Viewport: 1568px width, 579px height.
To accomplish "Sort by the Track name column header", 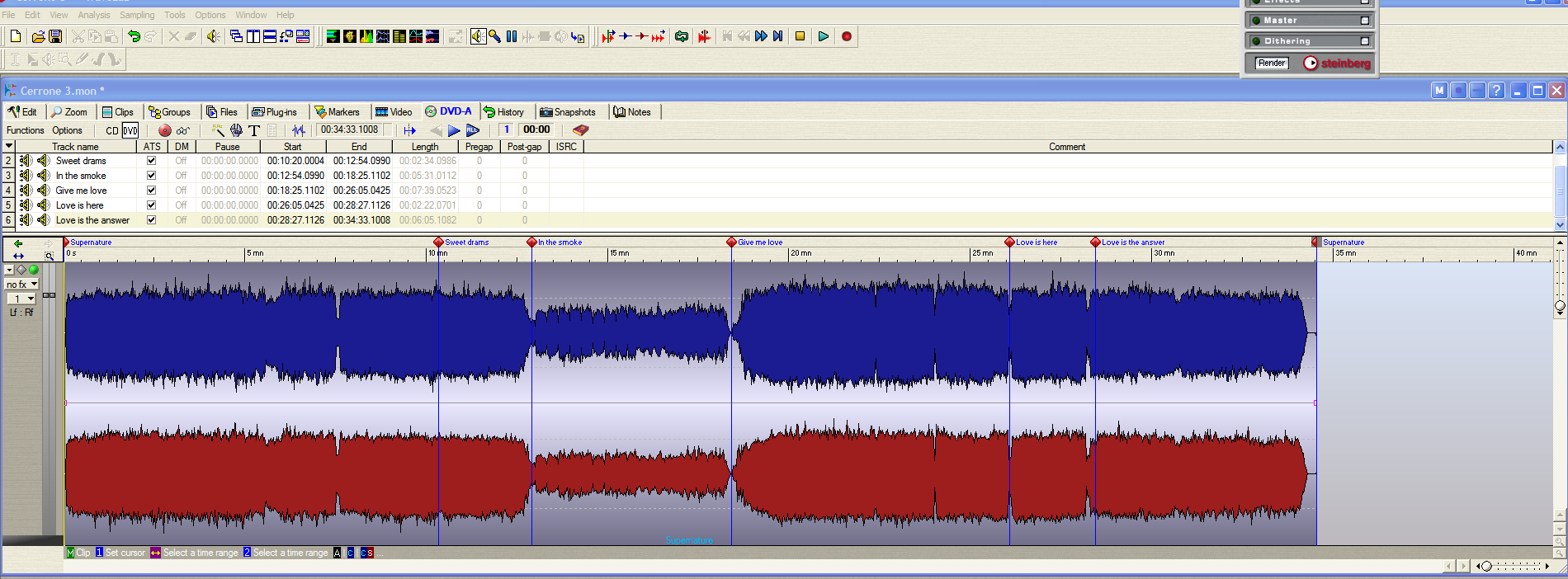I will pos(76,147).
